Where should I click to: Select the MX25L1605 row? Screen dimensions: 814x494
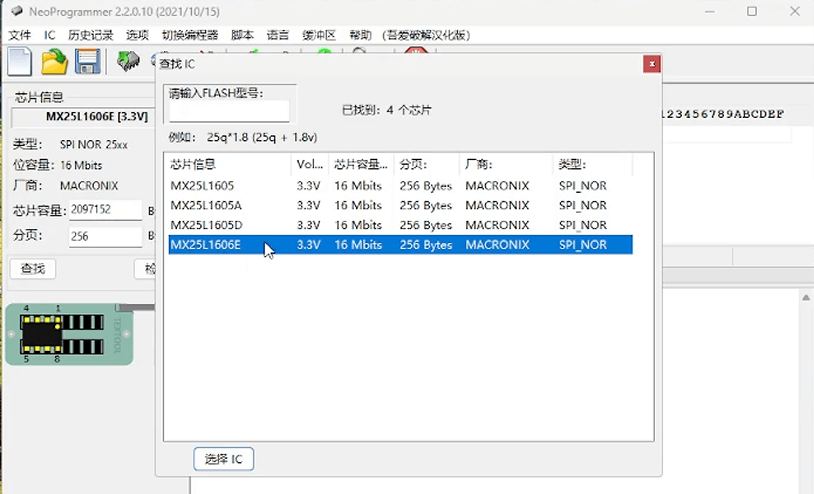(x=400, y=186)
